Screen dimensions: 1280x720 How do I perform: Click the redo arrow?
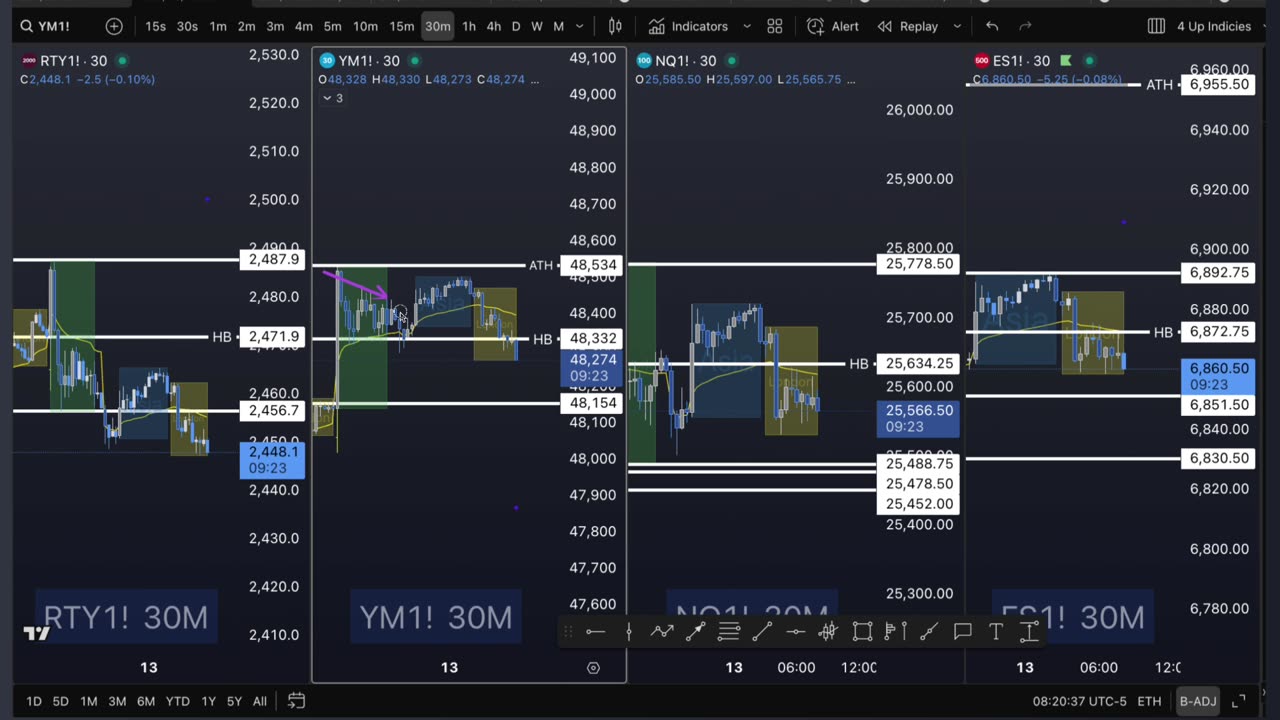coord(1026,26)
